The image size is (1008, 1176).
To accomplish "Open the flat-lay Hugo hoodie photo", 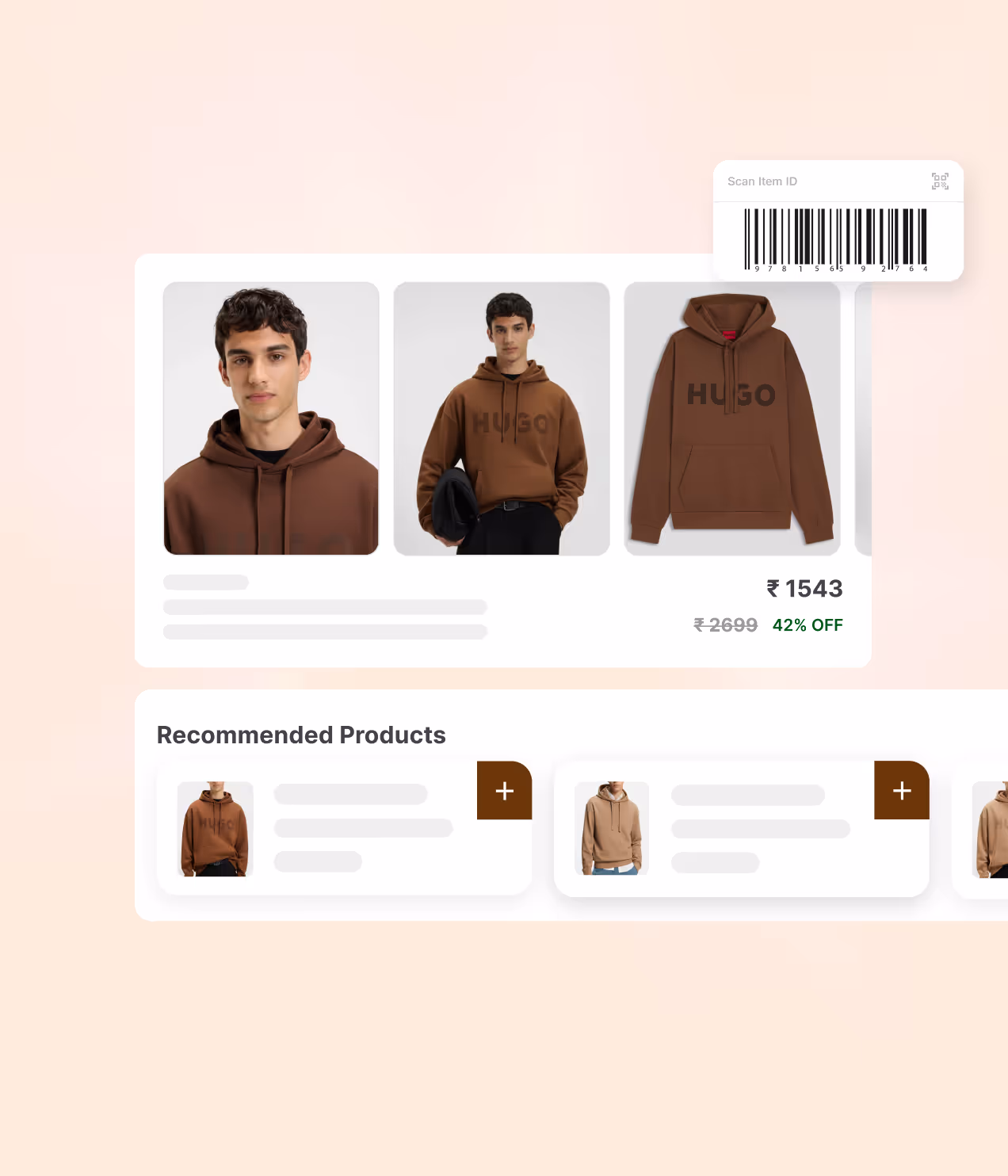I will tap(732, 418).
